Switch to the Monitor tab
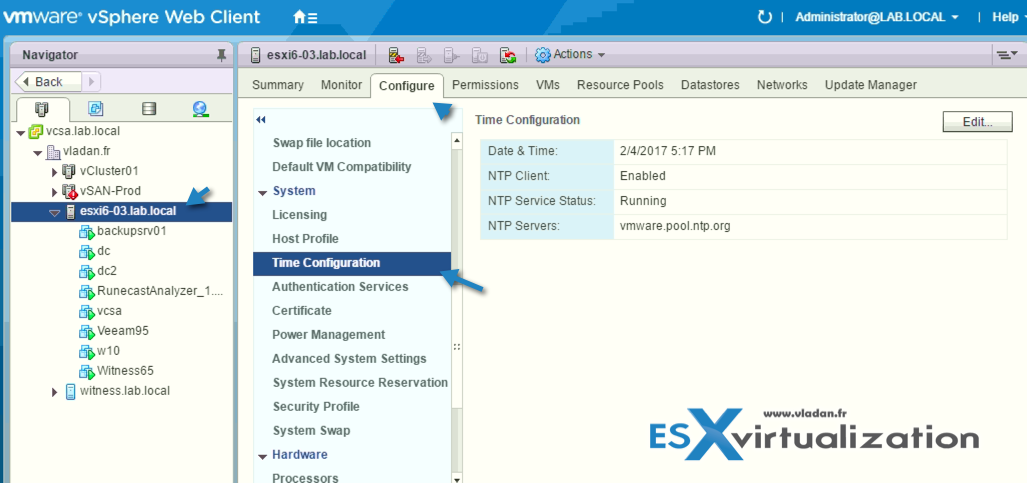This screenshot has width=1027, height=483. click(x=341, y=85)
